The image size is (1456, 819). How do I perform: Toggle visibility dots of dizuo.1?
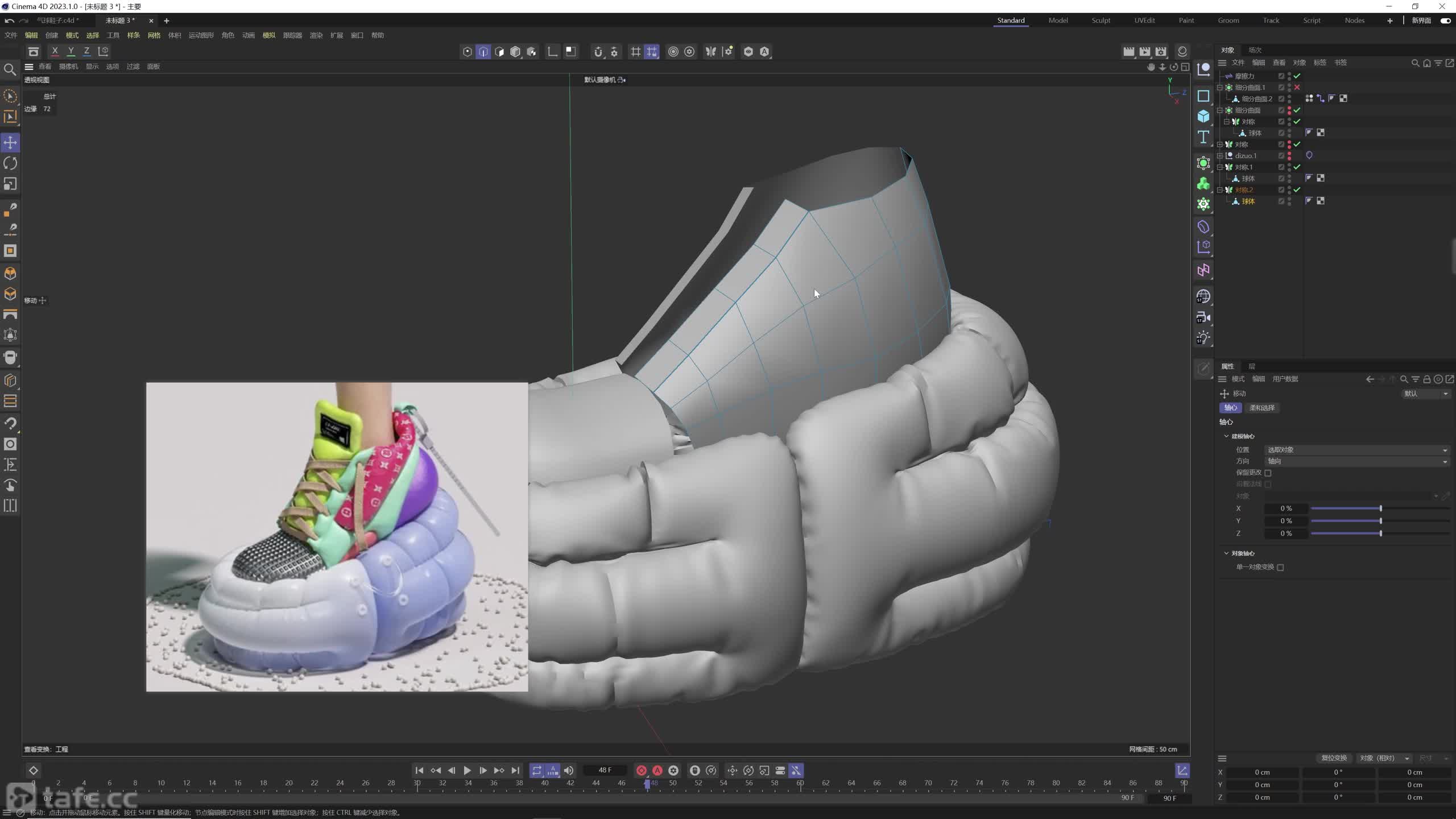click(x=1289, y=156)
